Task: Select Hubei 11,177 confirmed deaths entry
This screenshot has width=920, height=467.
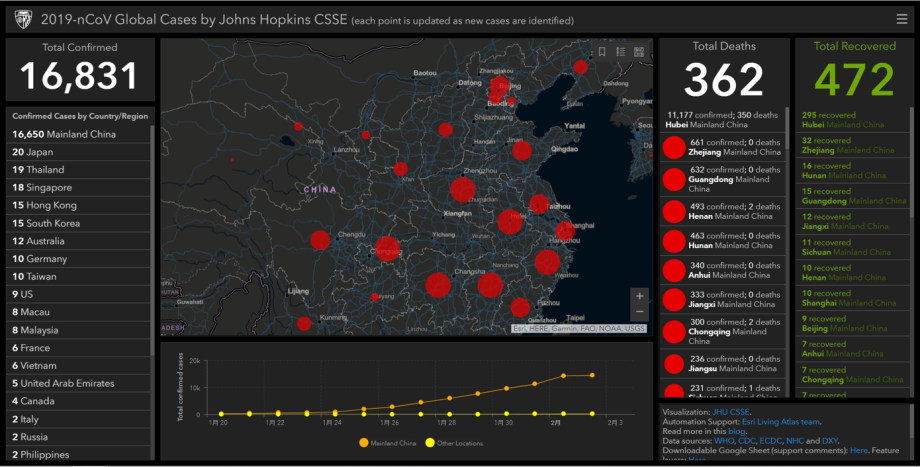Action: [x=722, y=120]
